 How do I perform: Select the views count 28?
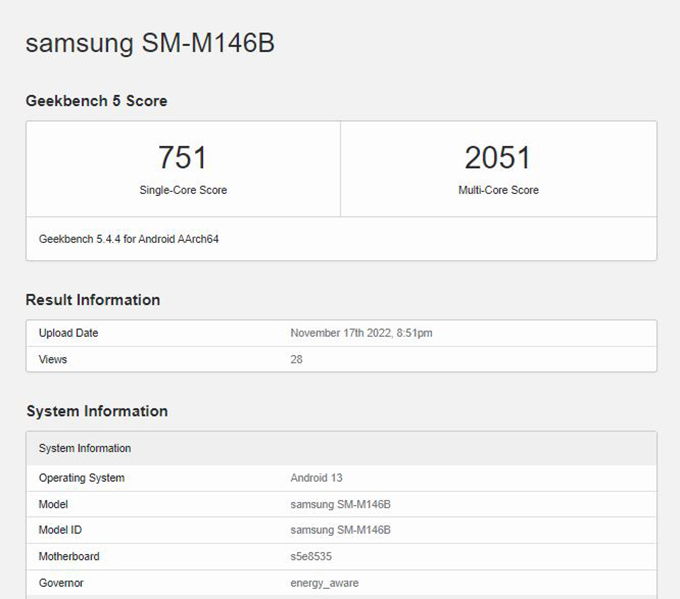(297, 359)
